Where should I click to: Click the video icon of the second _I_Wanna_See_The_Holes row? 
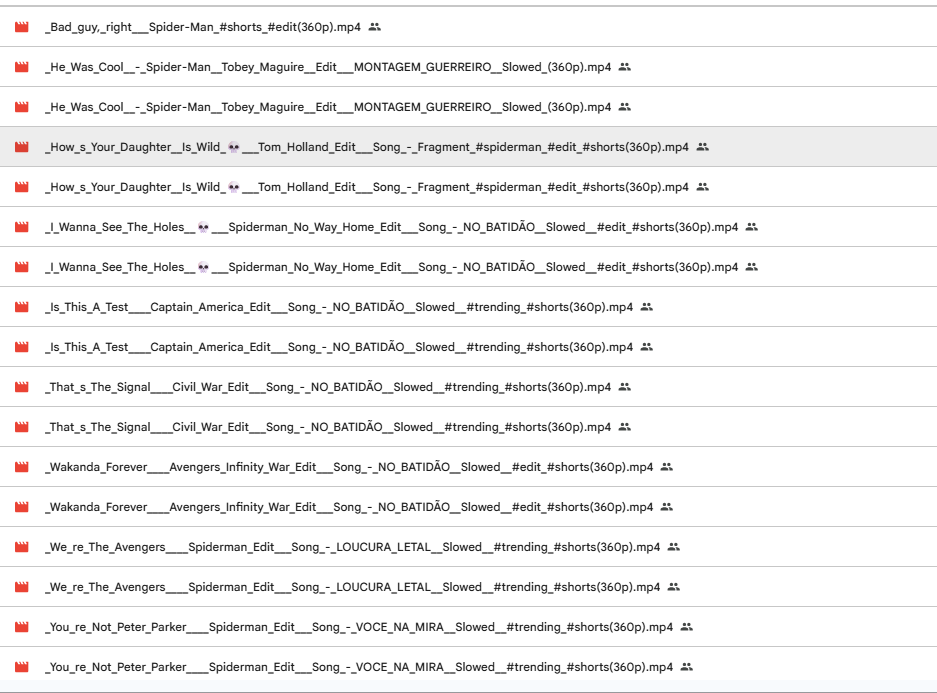click(x=22, y=267)
